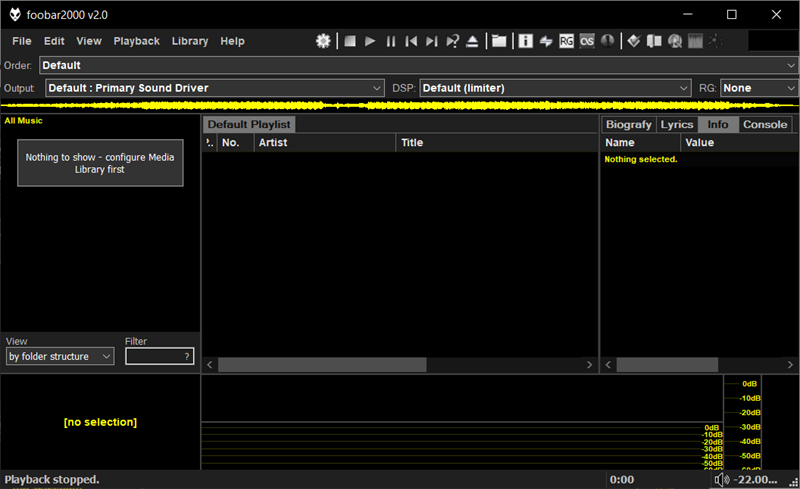Click the RG ReplayGain toolbar icon

566,41
